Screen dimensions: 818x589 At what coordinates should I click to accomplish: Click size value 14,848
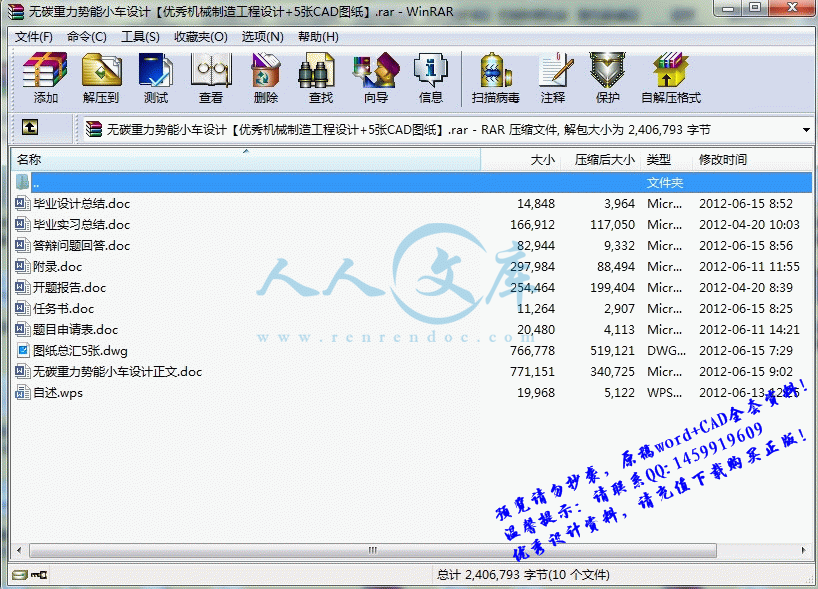[x=536, y=203]
